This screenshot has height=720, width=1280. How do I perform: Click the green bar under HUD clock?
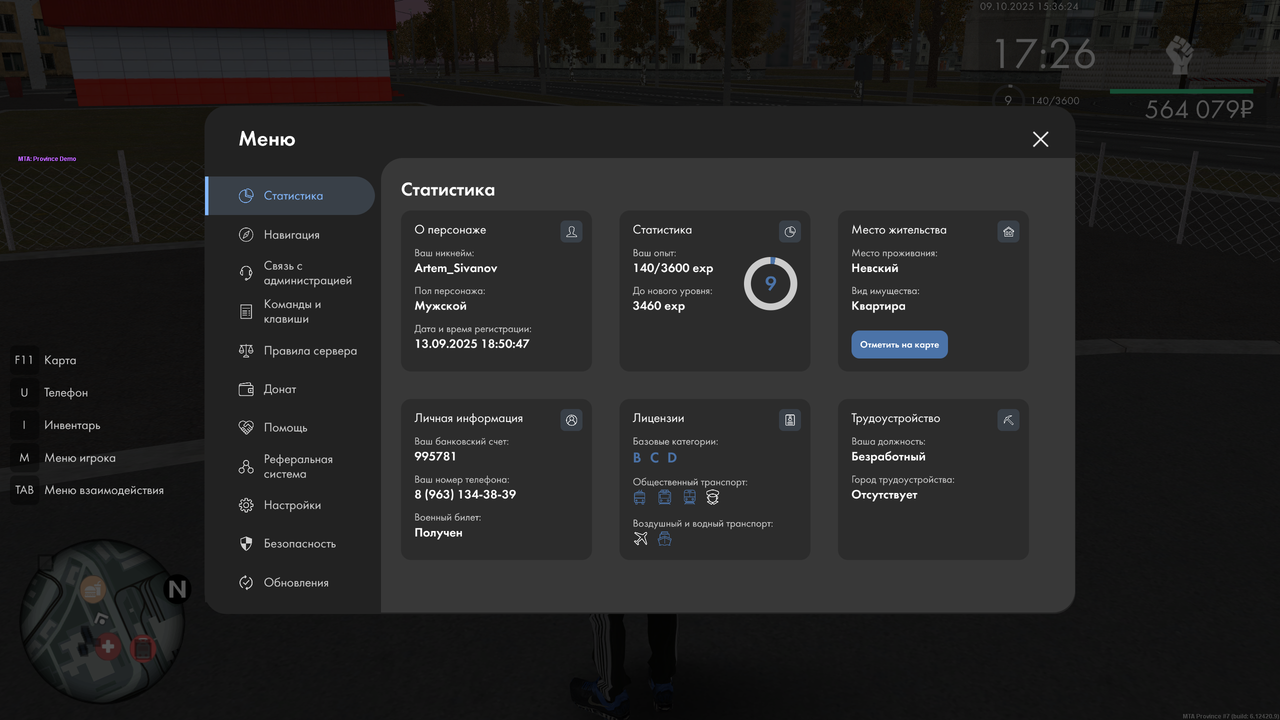[x=1181, y=91]
